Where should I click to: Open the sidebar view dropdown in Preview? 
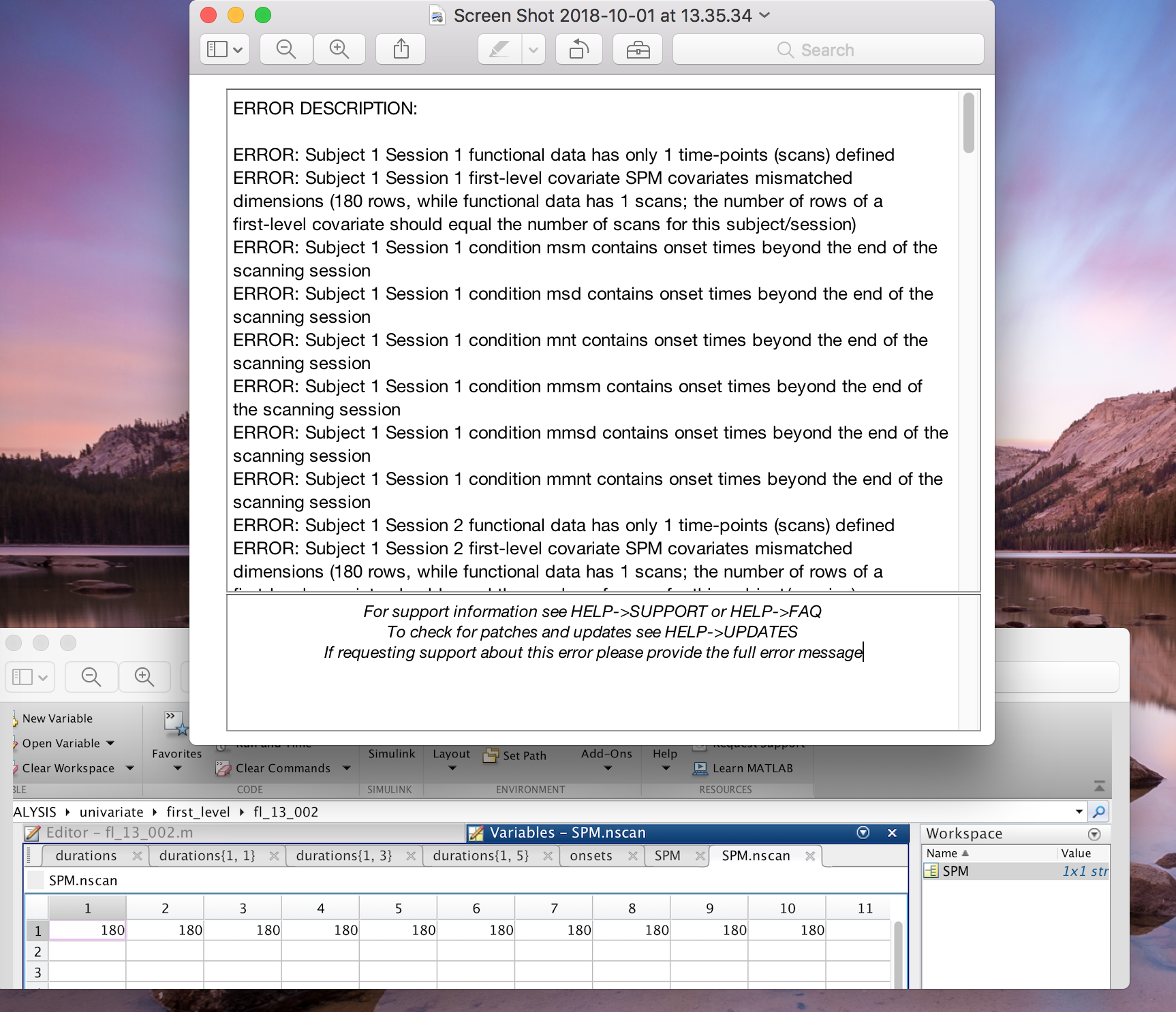(225, 50)
